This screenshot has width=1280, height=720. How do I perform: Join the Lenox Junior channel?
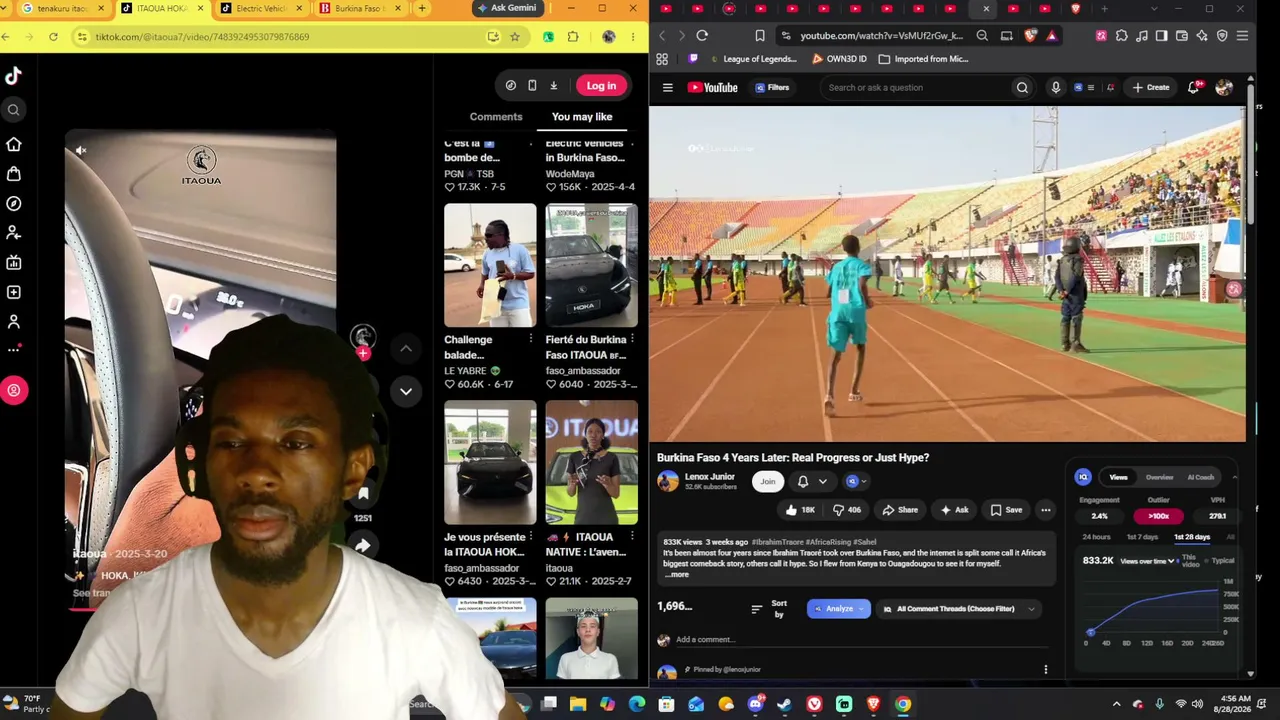767,482
